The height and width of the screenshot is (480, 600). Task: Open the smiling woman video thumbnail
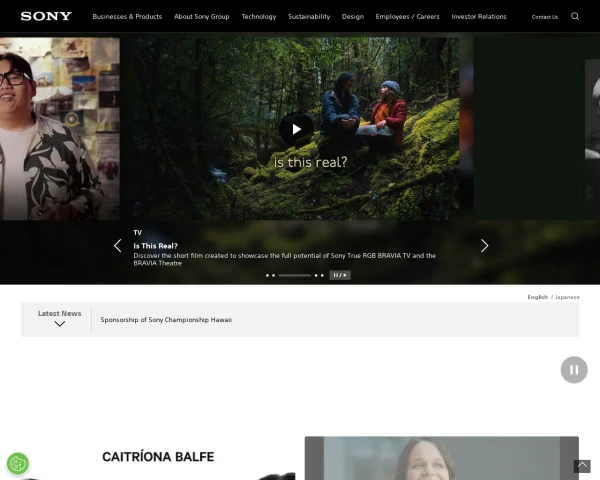coord(442,458)
